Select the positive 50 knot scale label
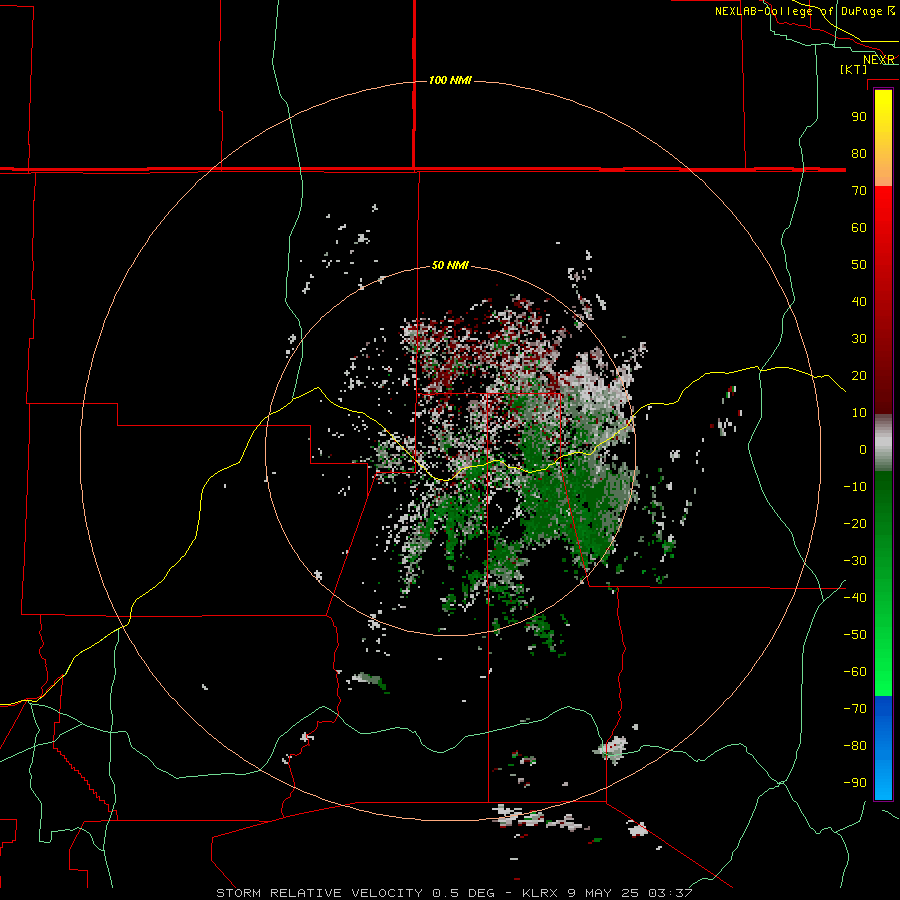900x900 pixels. pos(859,265)
